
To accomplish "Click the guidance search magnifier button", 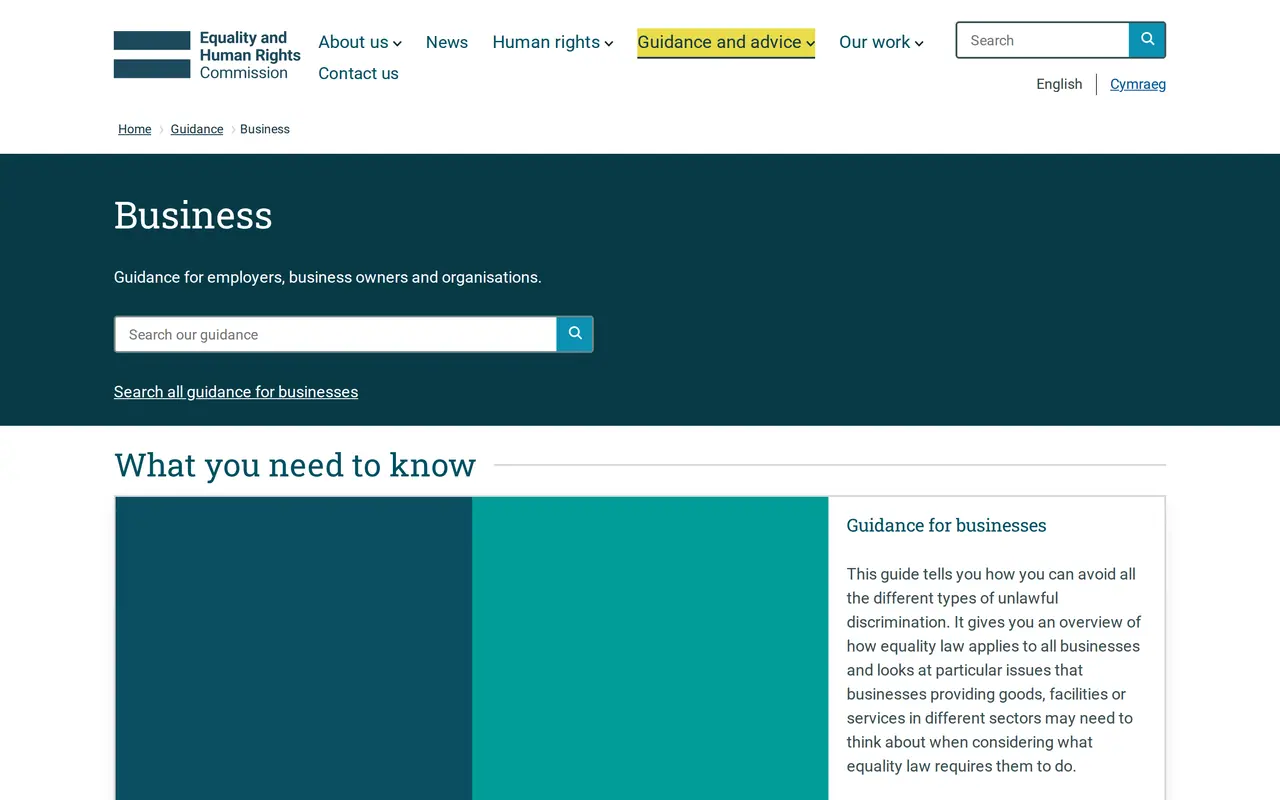I will pos(575,334).
